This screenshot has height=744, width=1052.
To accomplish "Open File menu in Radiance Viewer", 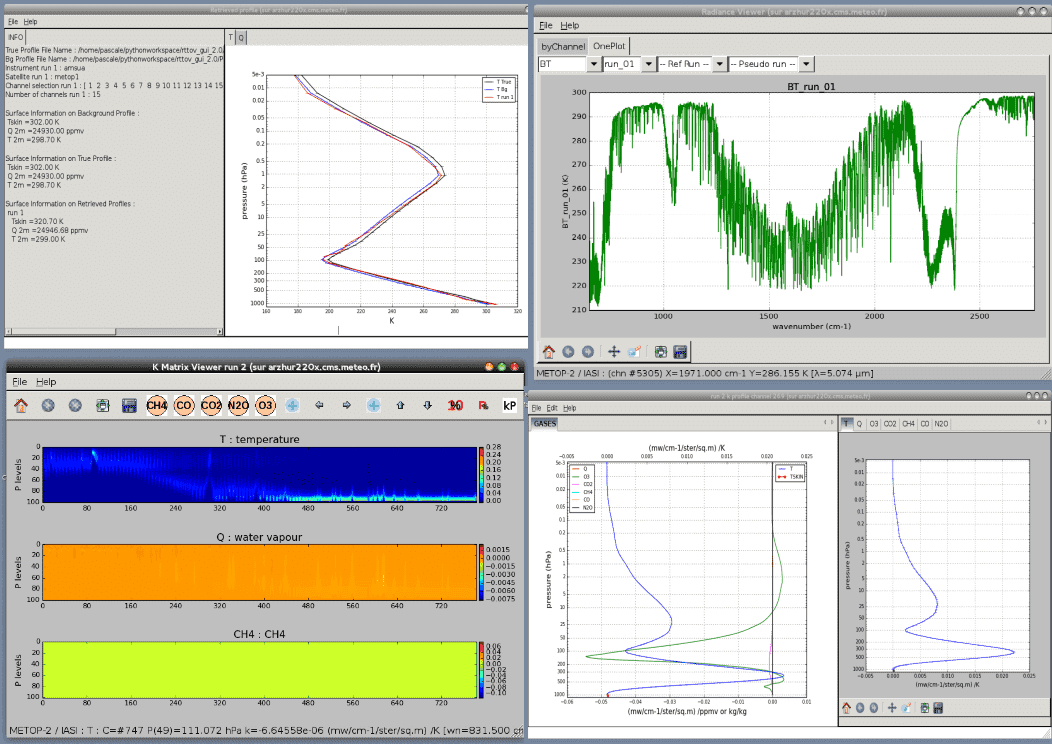I will click(x=546, y=25).
